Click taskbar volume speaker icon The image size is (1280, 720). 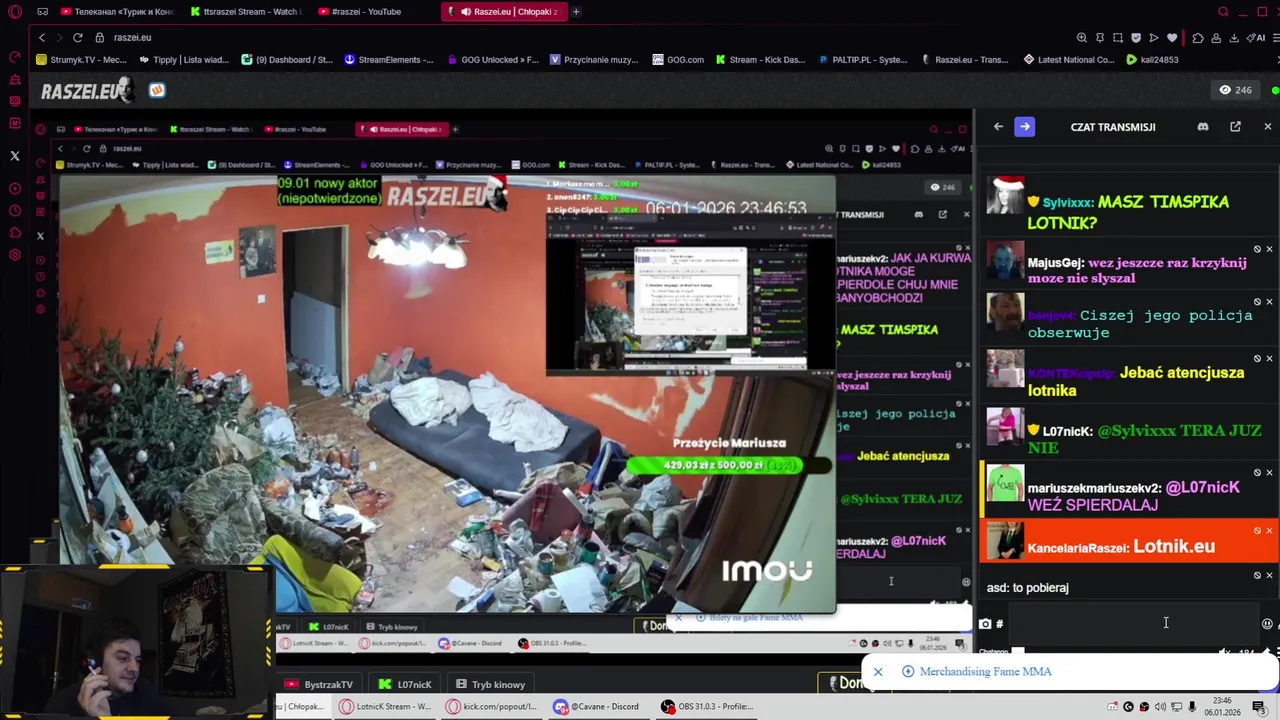[x=1160, y=707]
